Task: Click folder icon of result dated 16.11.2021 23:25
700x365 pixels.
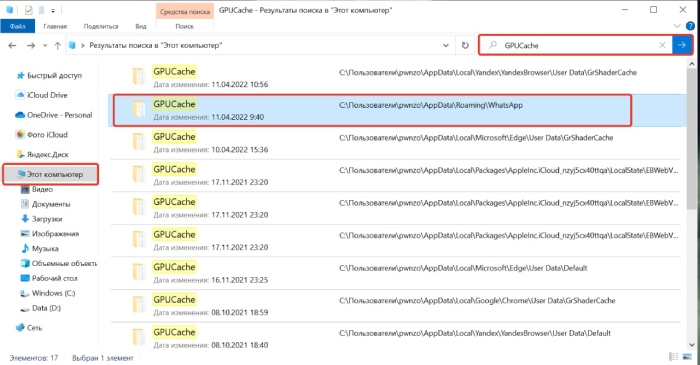Action: coord(139,272)
